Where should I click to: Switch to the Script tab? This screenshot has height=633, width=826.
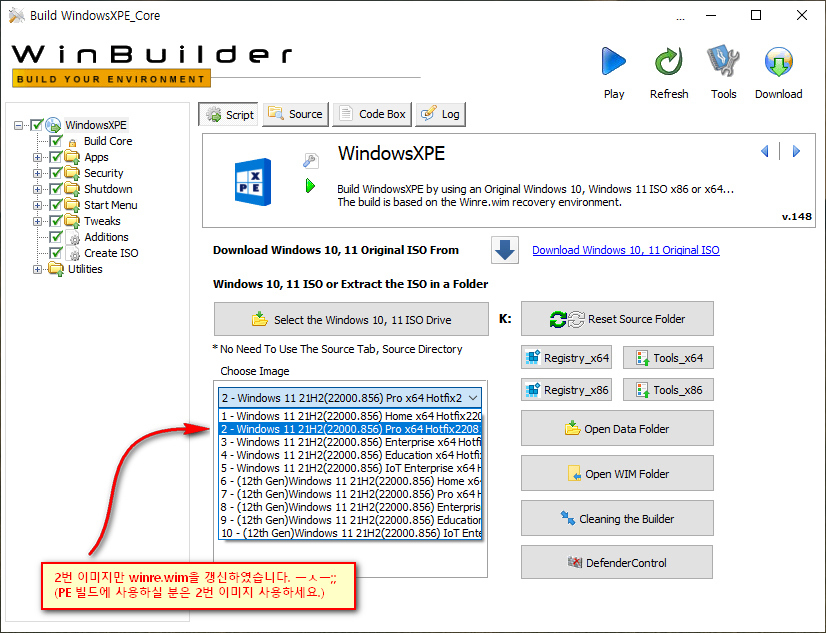point(229,115)
